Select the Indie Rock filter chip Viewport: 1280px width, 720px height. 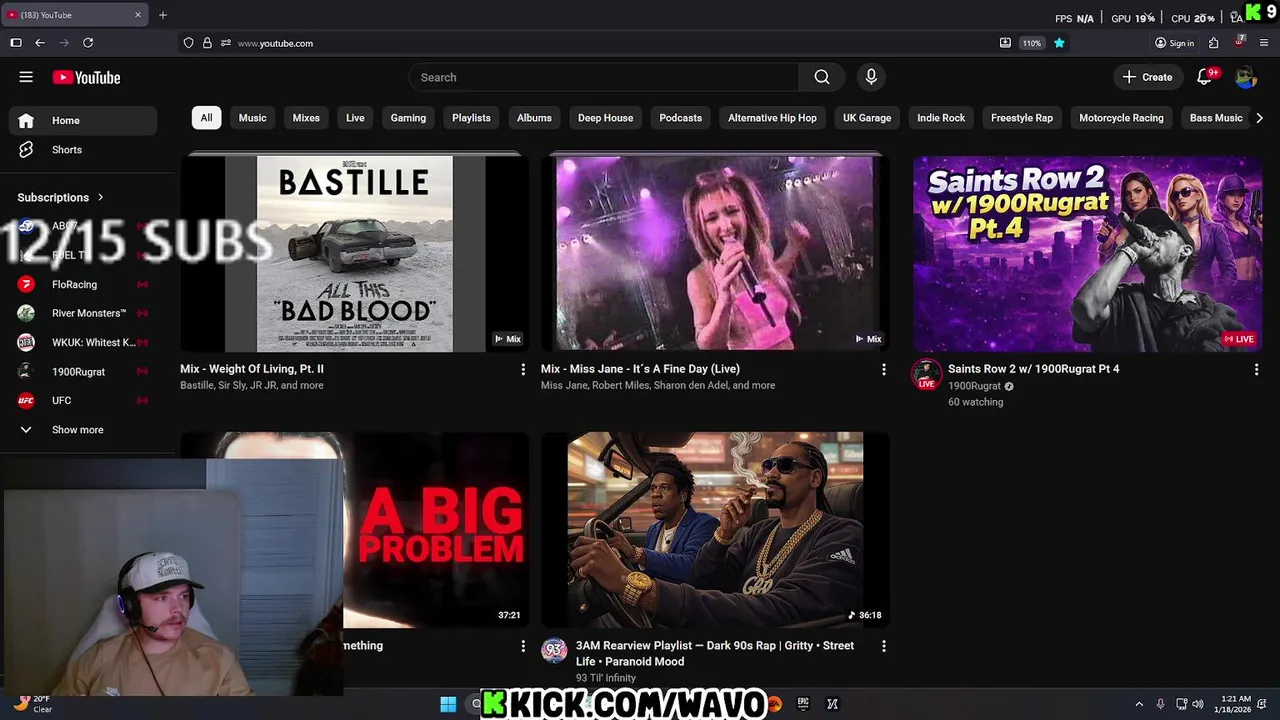(941, 118)
